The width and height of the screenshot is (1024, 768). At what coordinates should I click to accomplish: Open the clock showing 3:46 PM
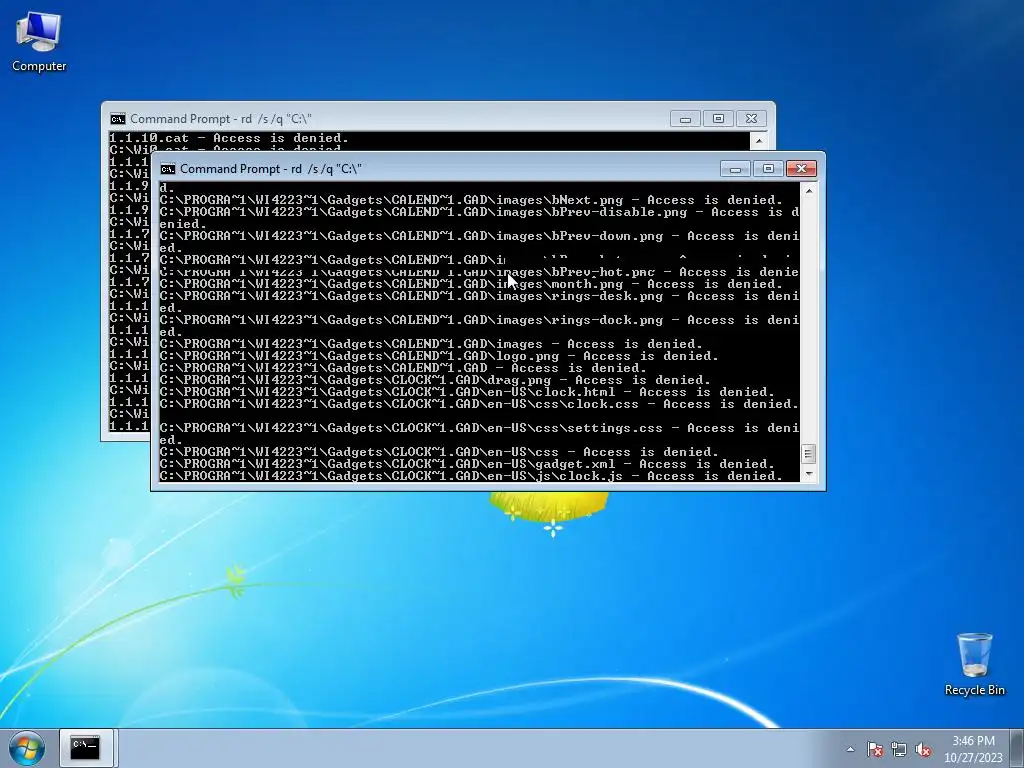click(973, 749)
